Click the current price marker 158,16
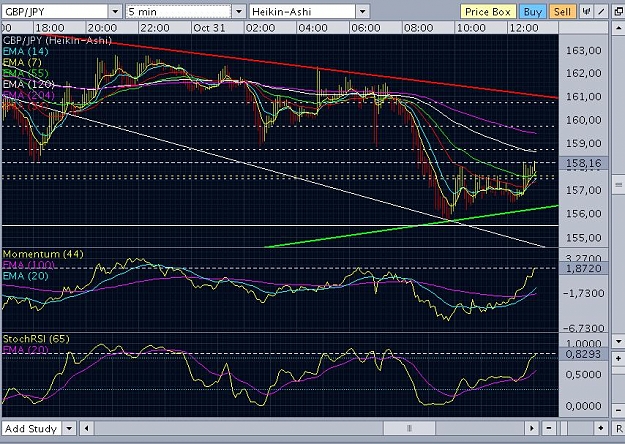 coord(584,163)
